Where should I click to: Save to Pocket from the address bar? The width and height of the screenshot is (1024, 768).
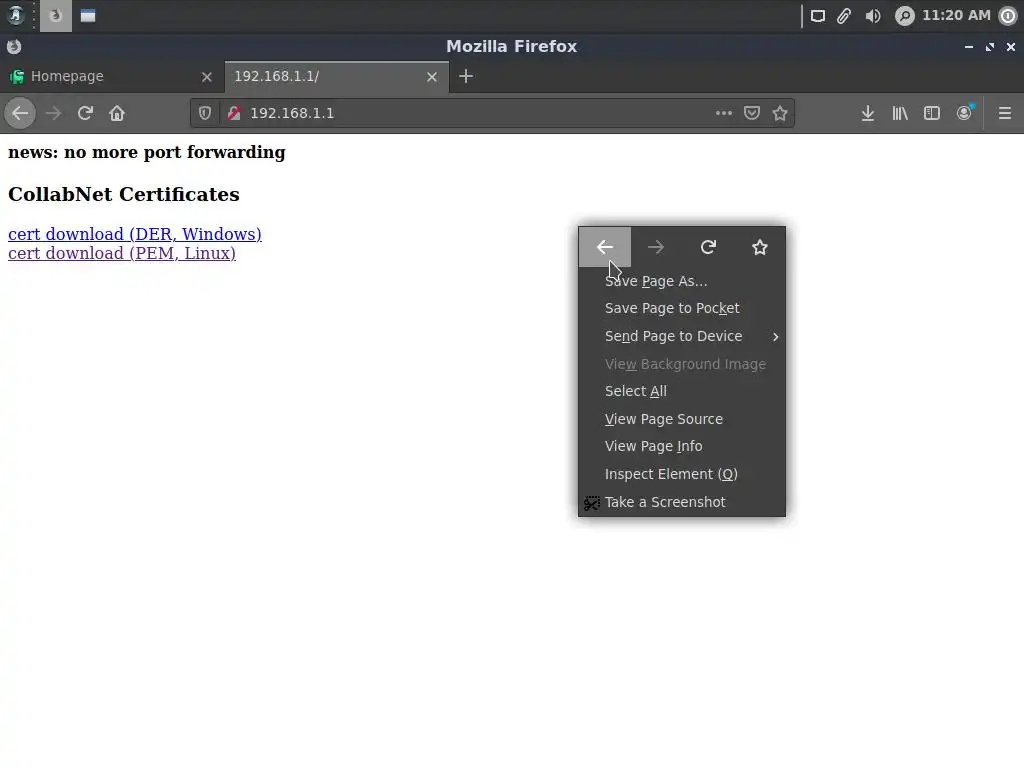coord(752,113)
